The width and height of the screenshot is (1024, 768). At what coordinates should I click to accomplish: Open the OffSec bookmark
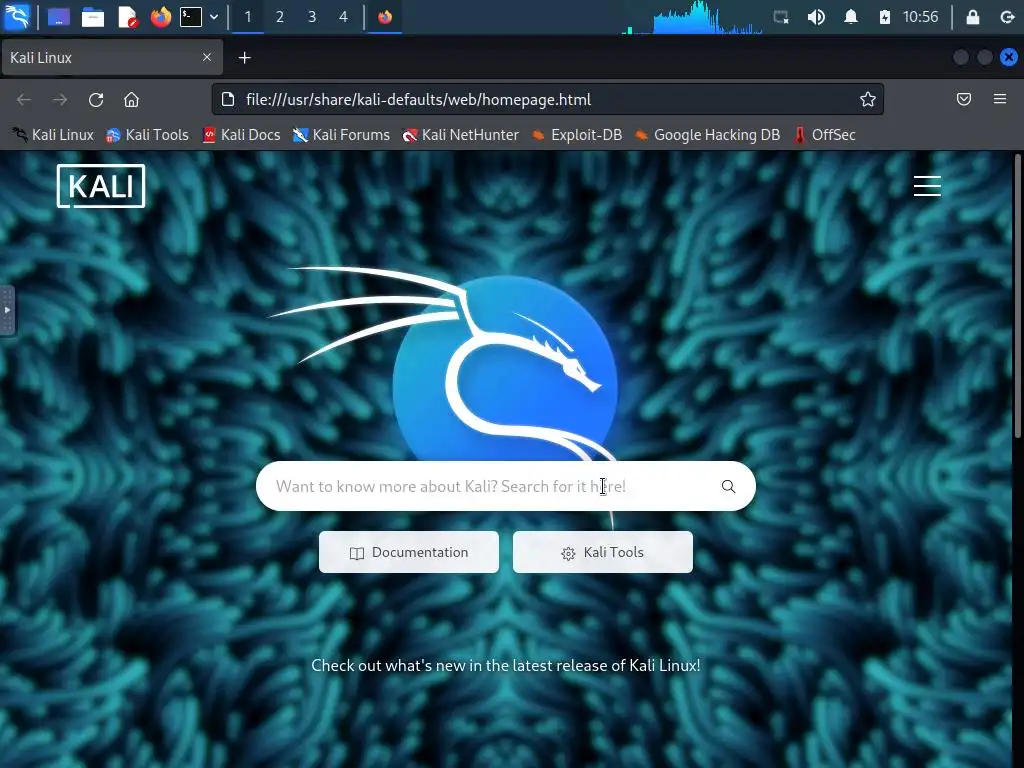click(824, 135)
